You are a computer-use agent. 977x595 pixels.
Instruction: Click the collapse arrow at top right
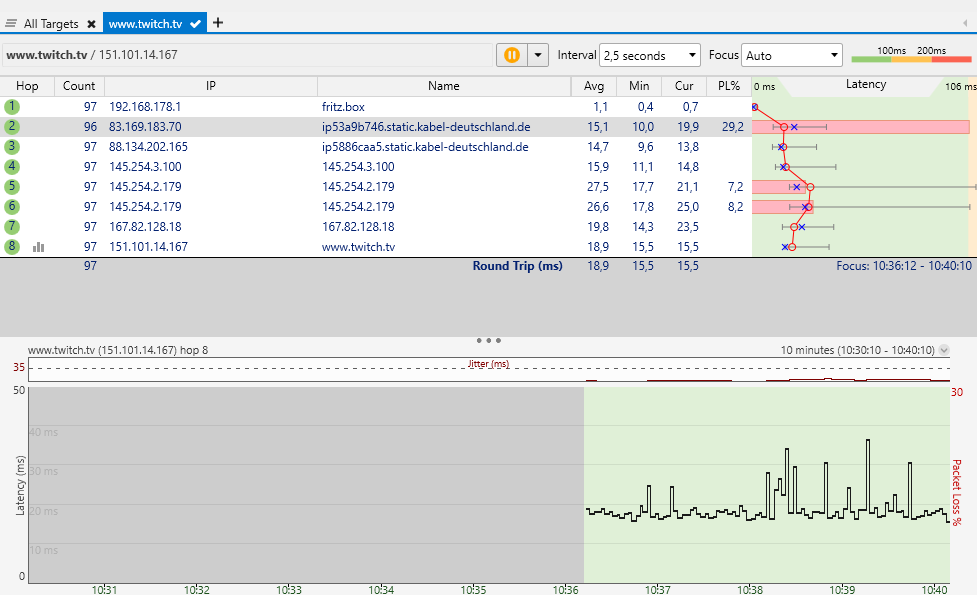[965, 23]
